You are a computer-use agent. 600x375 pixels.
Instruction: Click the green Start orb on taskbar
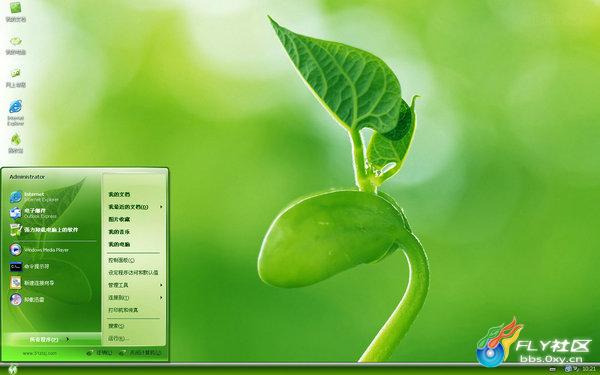coord(13,369)
